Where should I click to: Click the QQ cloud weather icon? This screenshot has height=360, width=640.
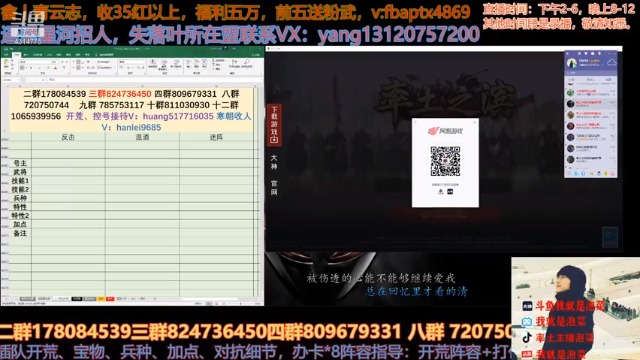[x=612, y=62]
